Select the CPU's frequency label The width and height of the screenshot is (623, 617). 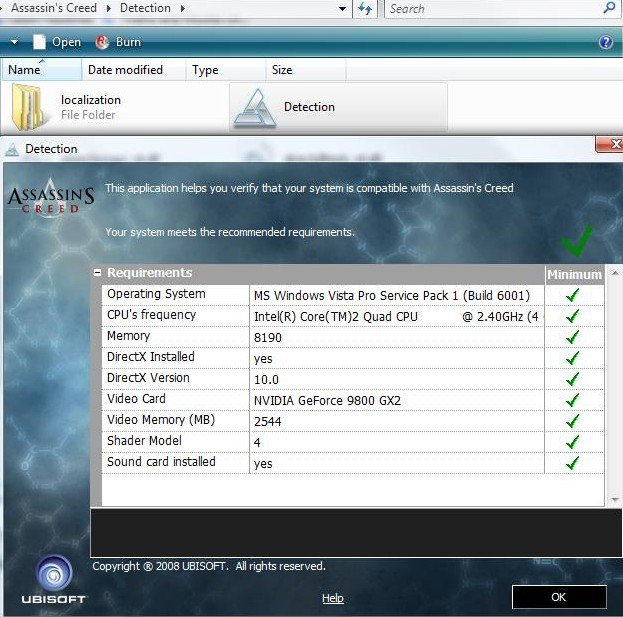151,315
